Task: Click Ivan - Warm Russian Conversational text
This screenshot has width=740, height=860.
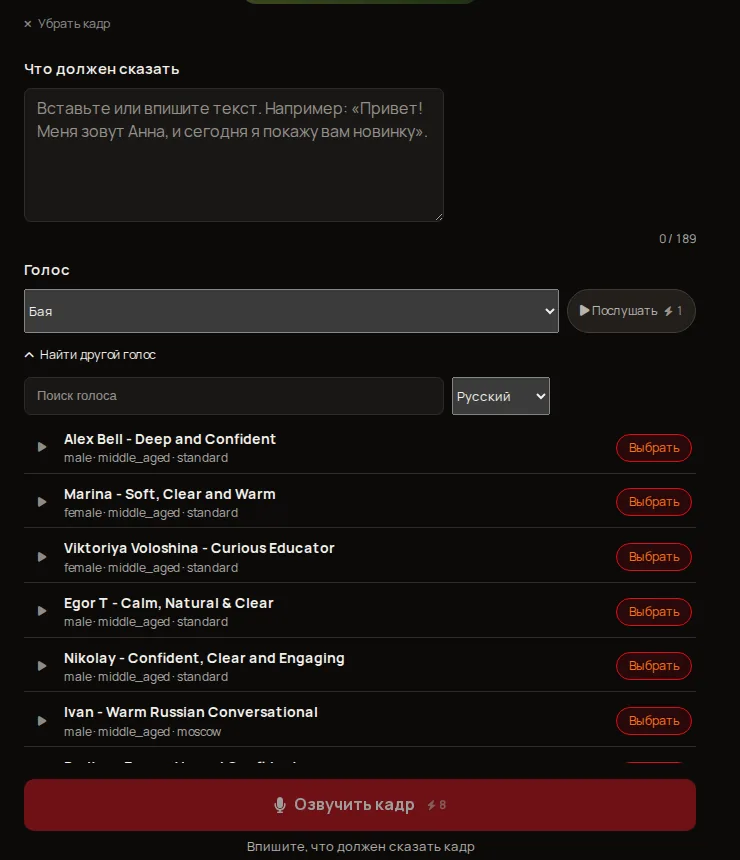Action: (191, 712)
